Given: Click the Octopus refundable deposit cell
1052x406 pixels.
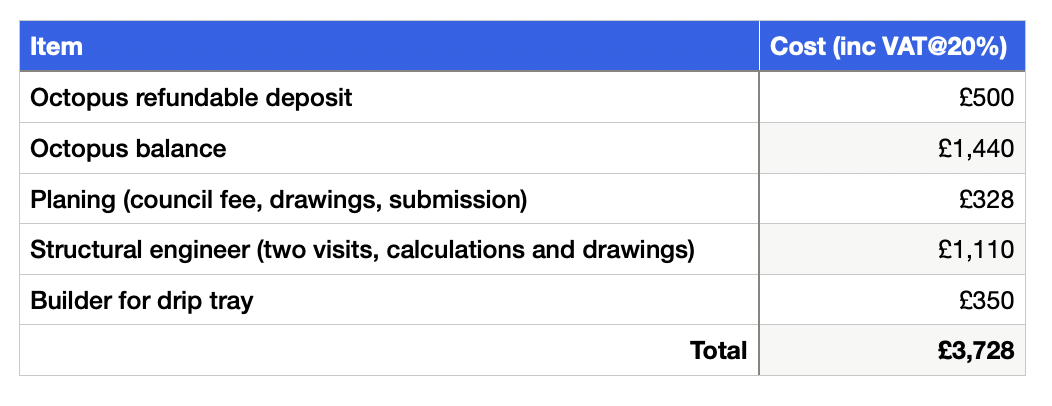Looking at the screenshot, I should pos(389,97).
